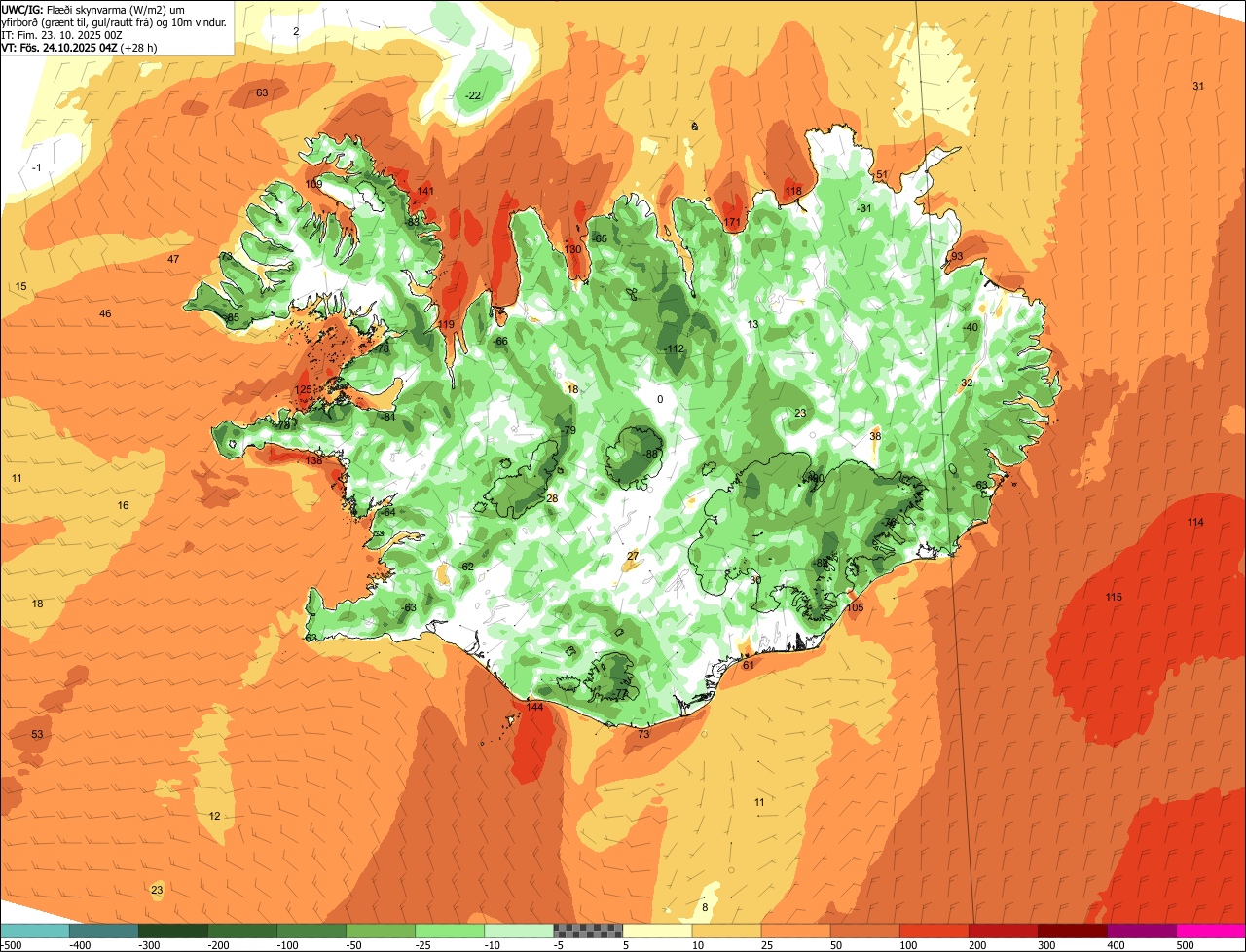1246x952 pixels.
Task: Click the value '-66'
Action: coord(500,342)
